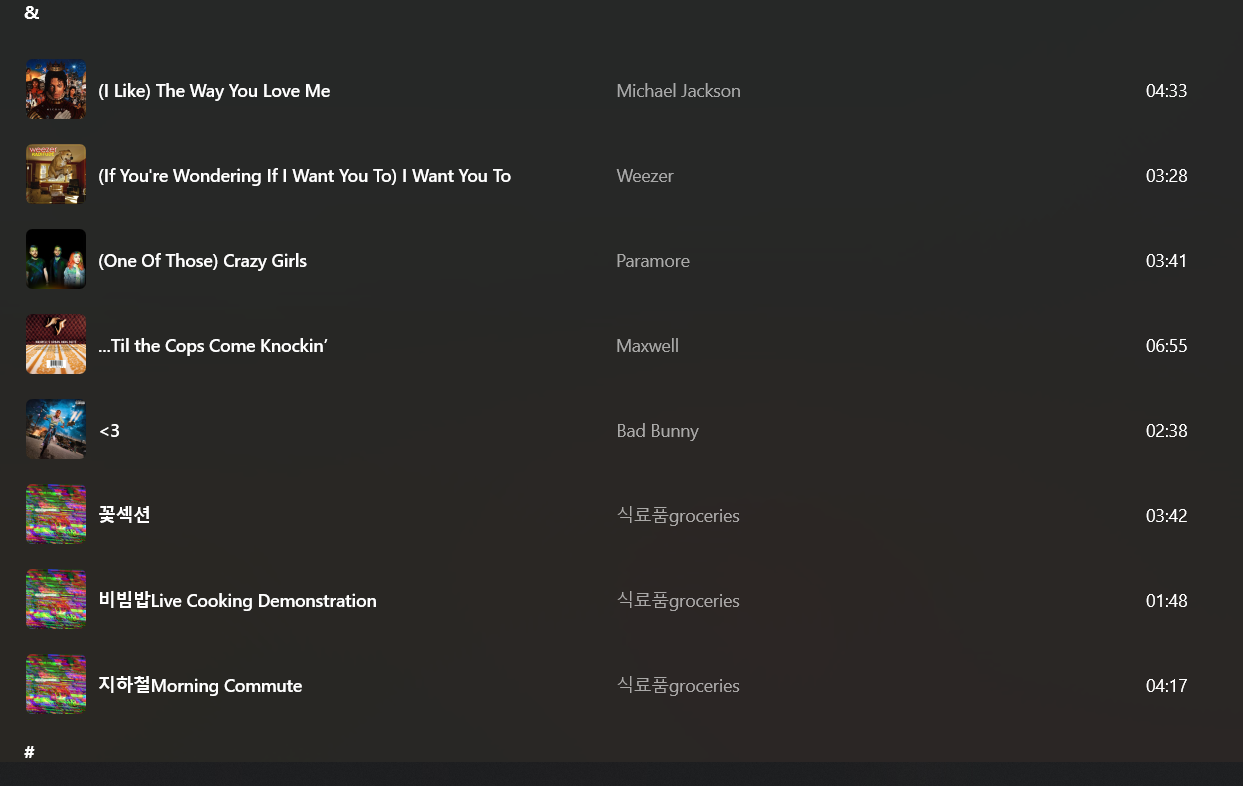Click Bad Bunny album cover thumbnail

click(56, 430)
